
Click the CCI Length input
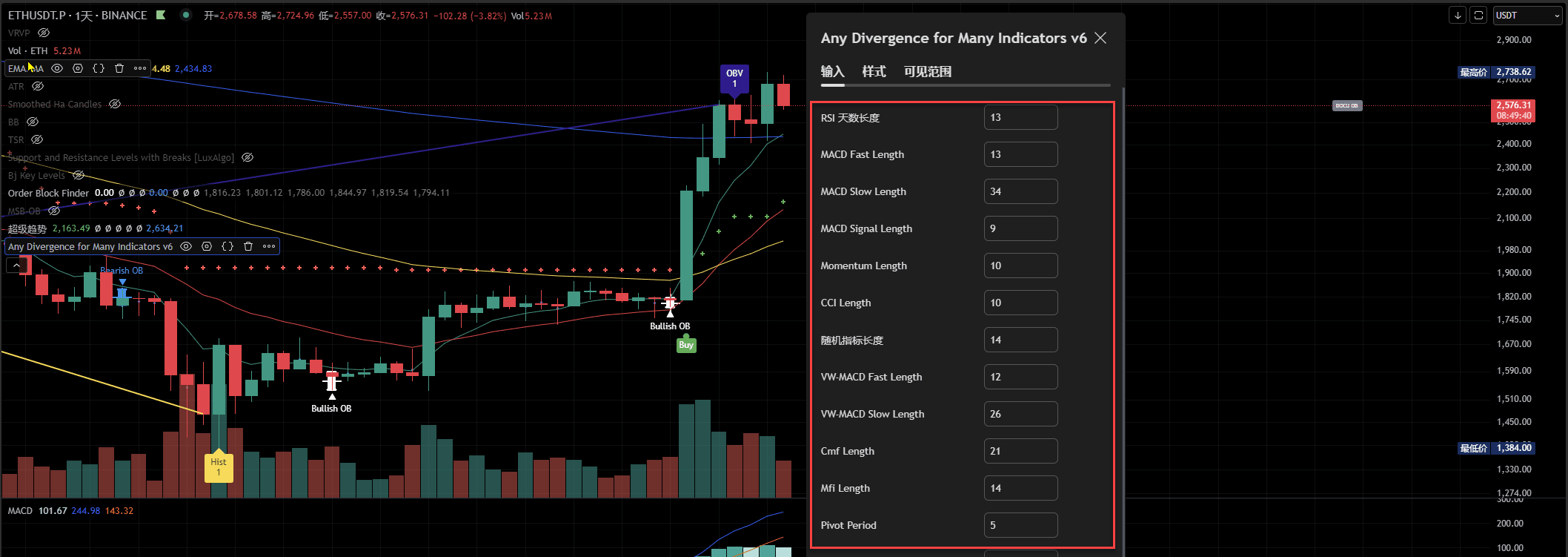[x=1020, y=303]
